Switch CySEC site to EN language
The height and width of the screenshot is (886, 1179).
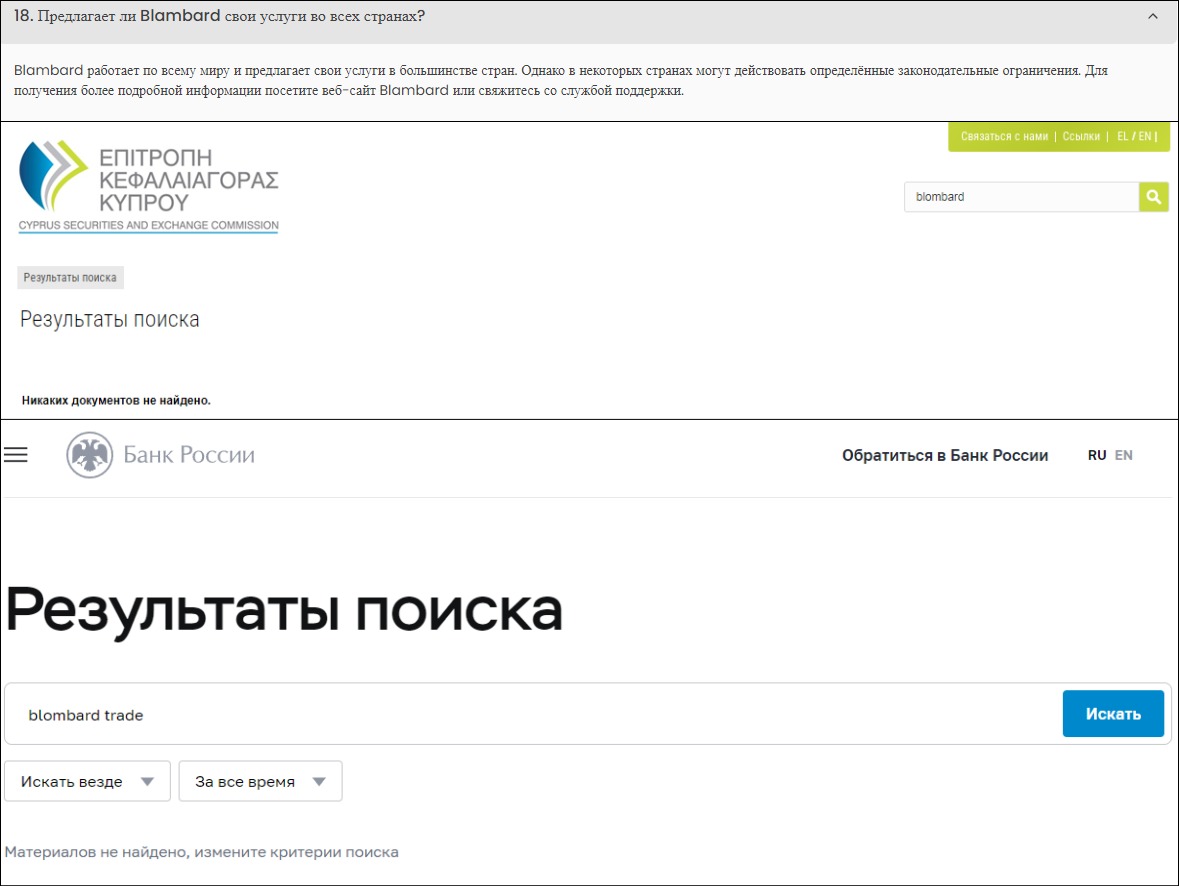pos(1144,136)
